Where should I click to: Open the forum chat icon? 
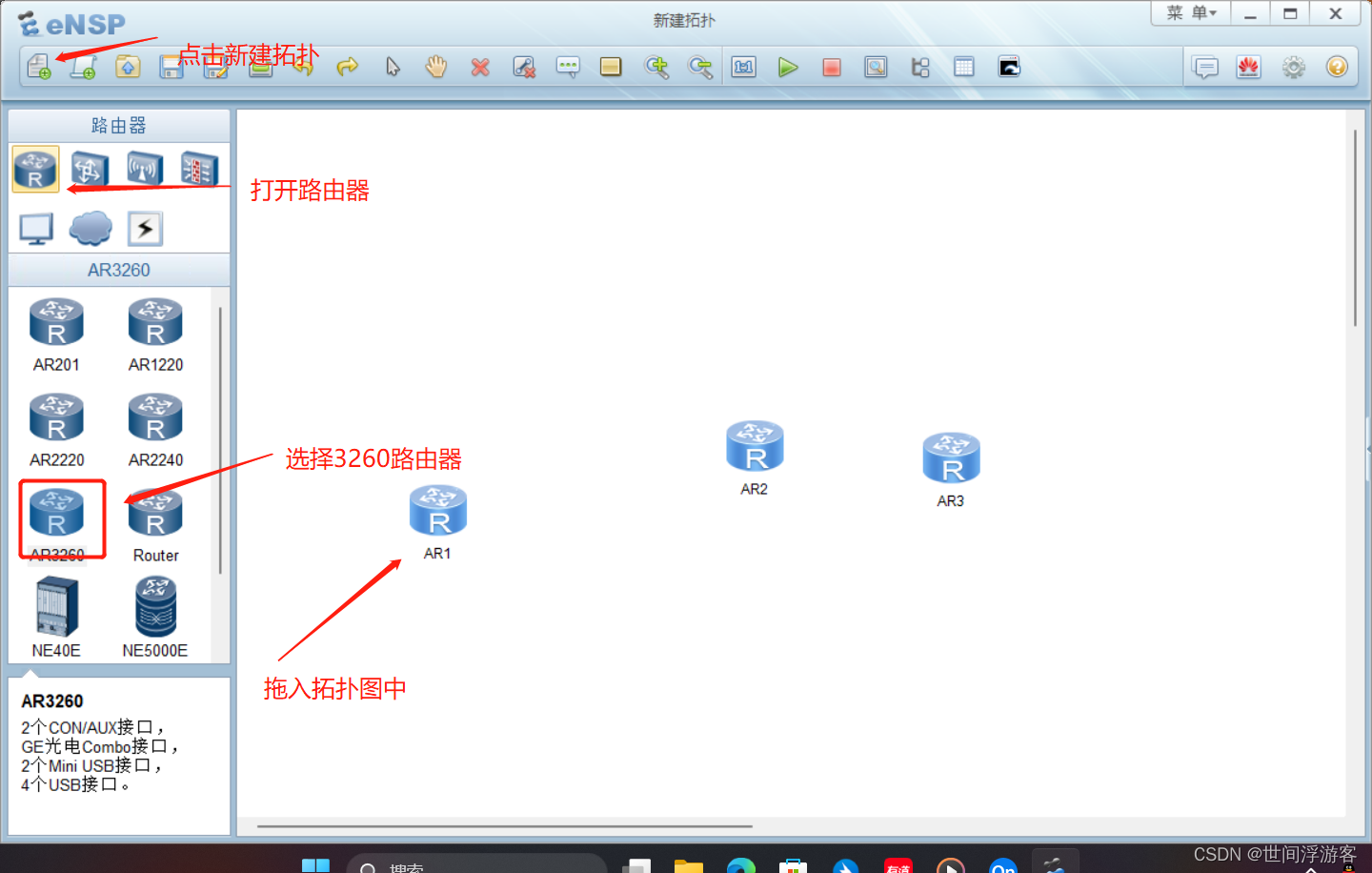pyautogui.click(x=1206, y=68)
